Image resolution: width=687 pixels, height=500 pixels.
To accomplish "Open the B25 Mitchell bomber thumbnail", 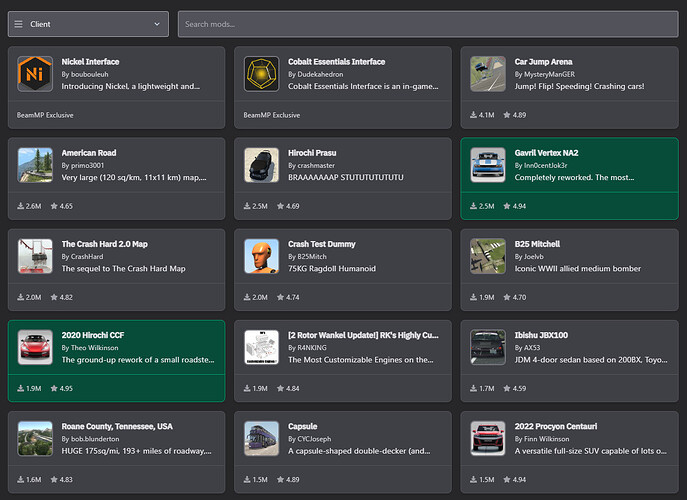I will click(x=488, y=256).
